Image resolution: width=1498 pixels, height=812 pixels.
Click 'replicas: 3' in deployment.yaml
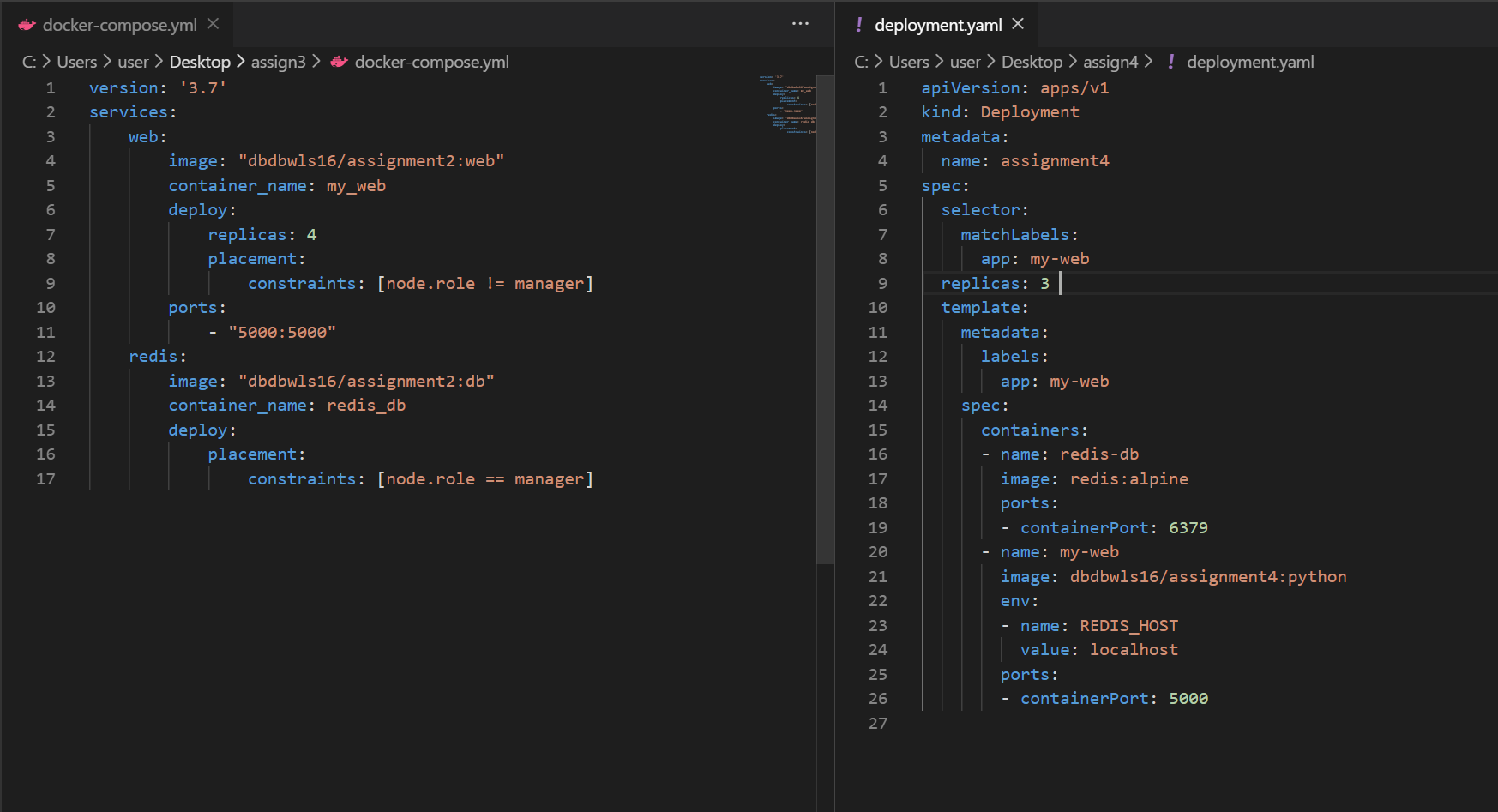(x=995, y=283)
